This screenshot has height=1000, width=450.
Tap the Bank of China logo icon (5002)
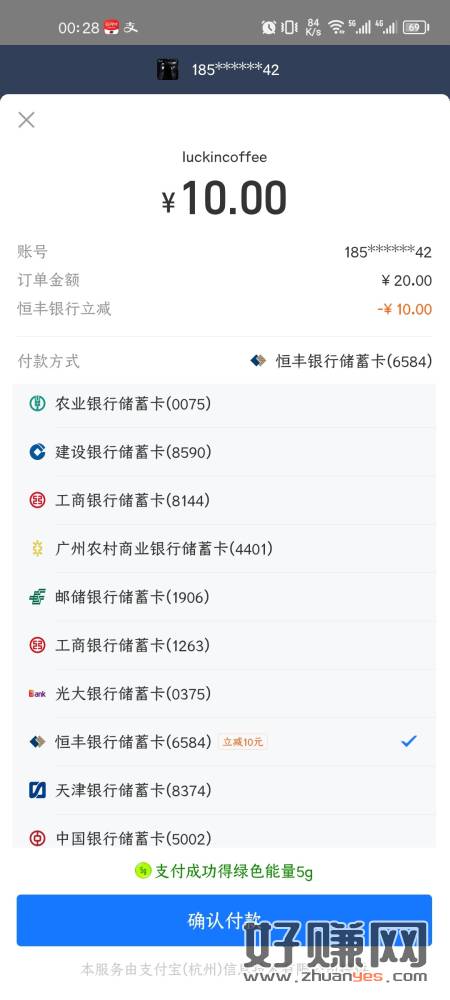click(38, 838)
